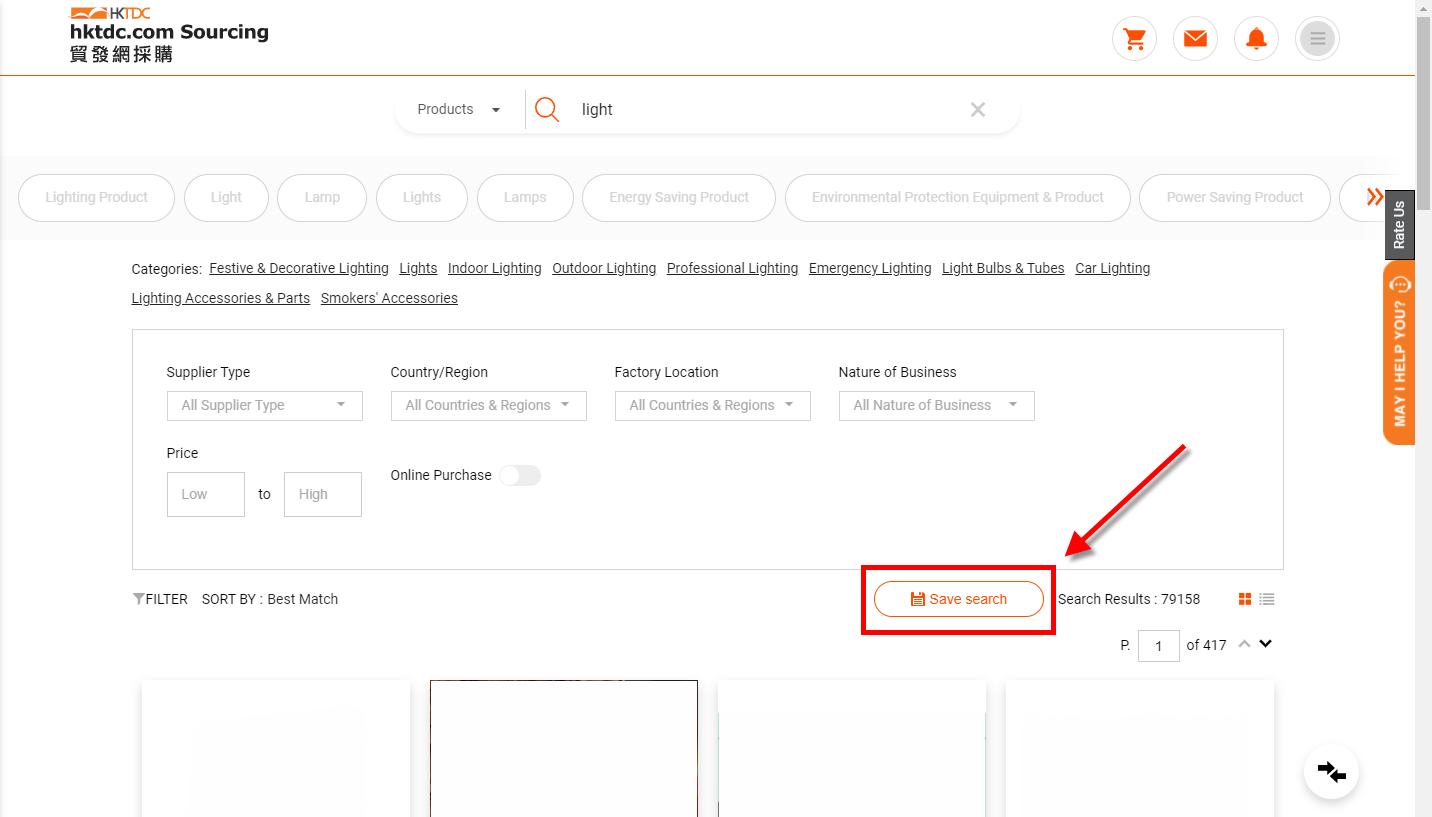Screen dimensions: 1432x817
Task: Open the May I Help You chat
Action: [x=1399, y=353]
